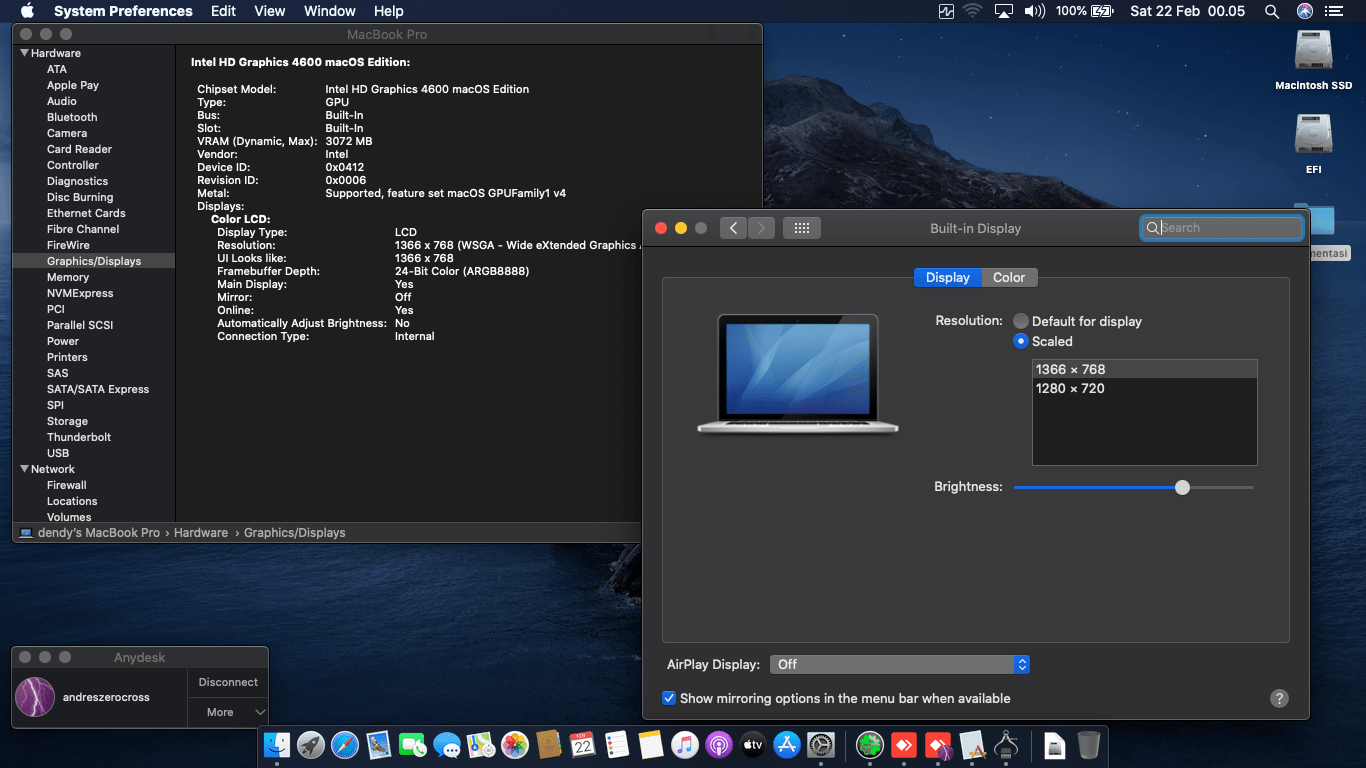Select Macintosh SSD drive on desktop

(1313, 60)
